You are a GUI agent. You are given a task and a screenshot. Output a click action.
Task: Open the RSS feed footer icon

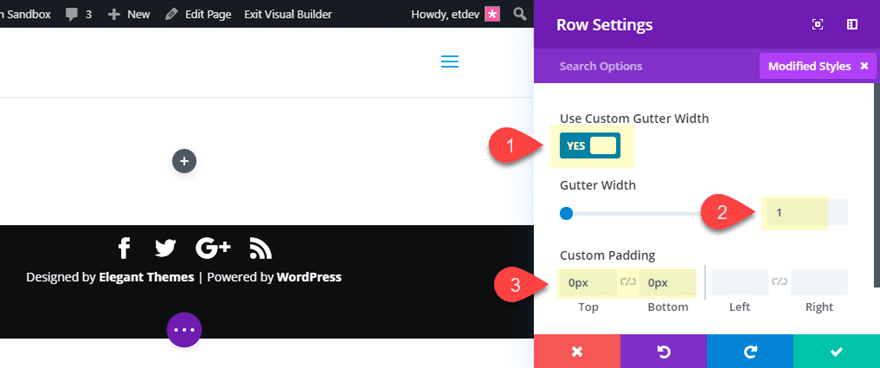tap(260, 249)
